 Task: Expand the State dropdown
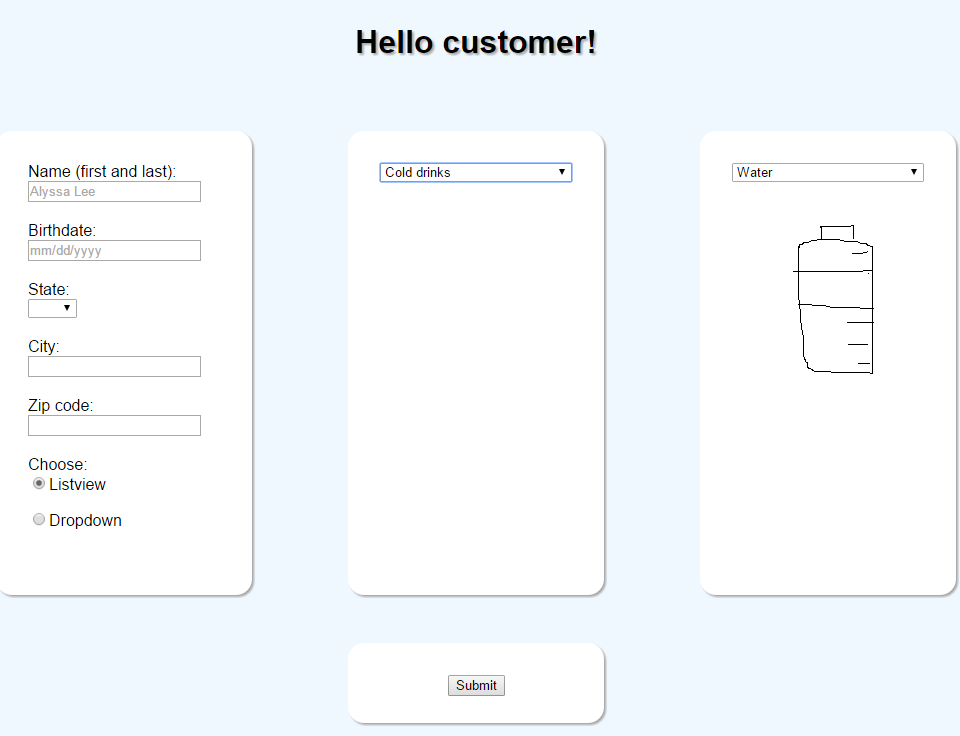click(x=52, y=309)
